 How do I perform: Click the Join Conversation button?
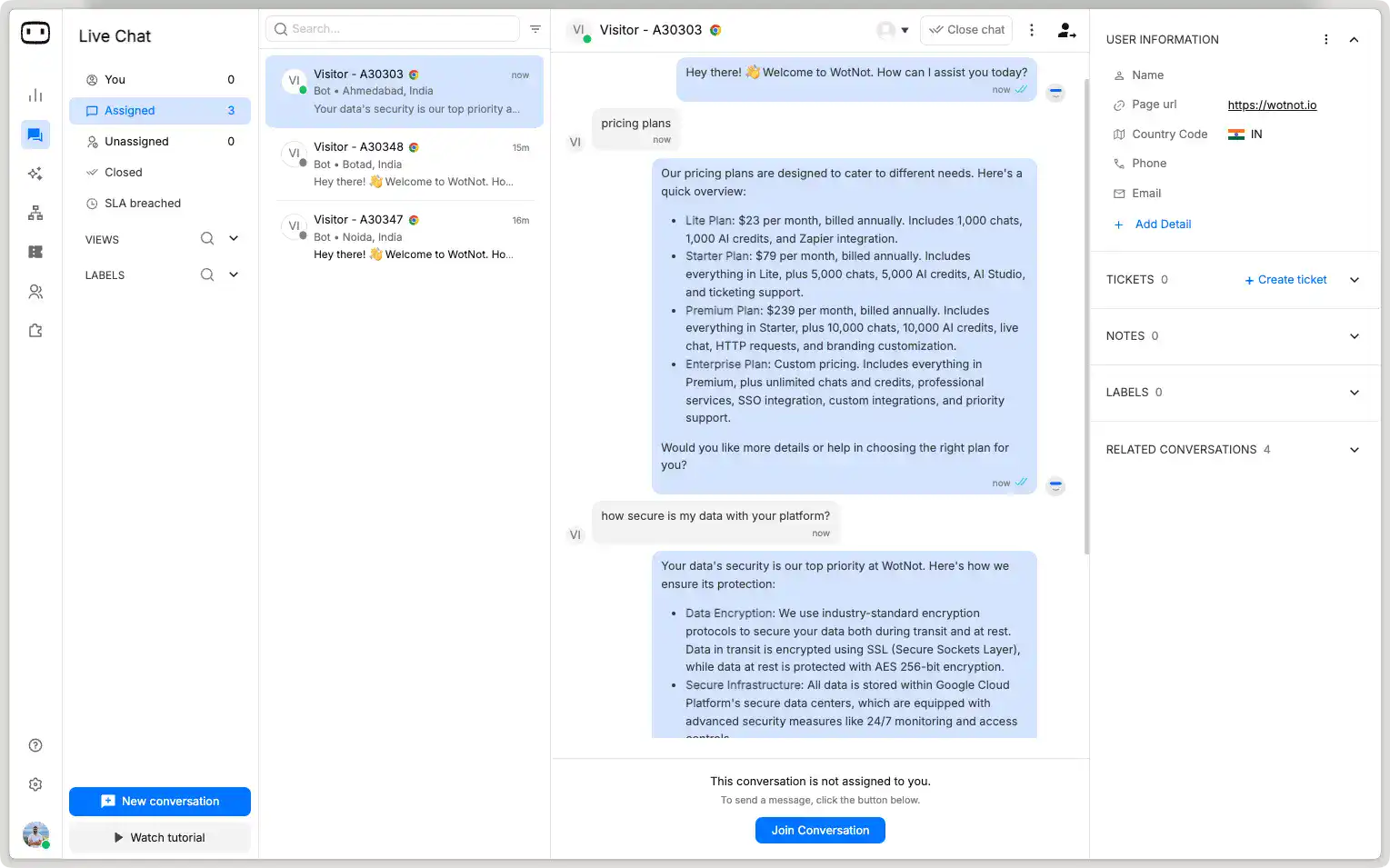click(819, 830)
